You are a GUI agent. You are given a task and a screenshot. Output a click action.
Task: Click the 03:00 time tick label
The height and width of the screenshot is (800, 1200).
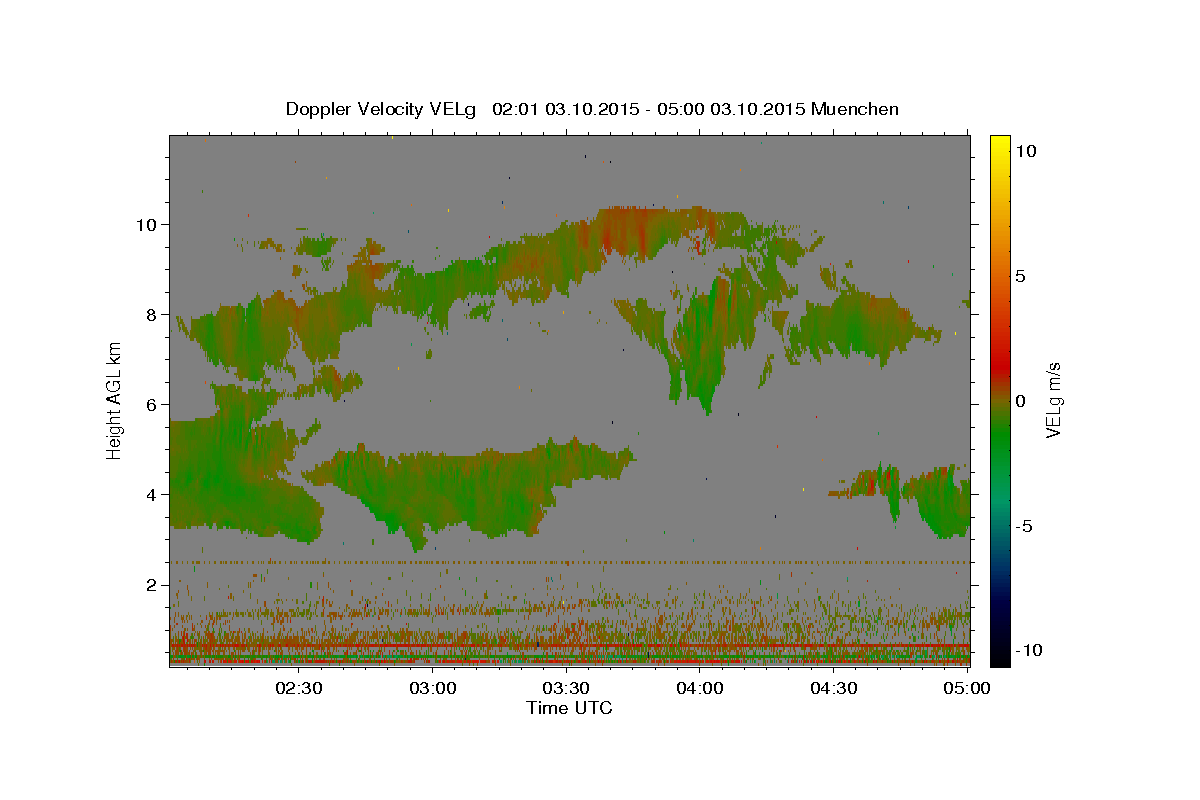432,688
